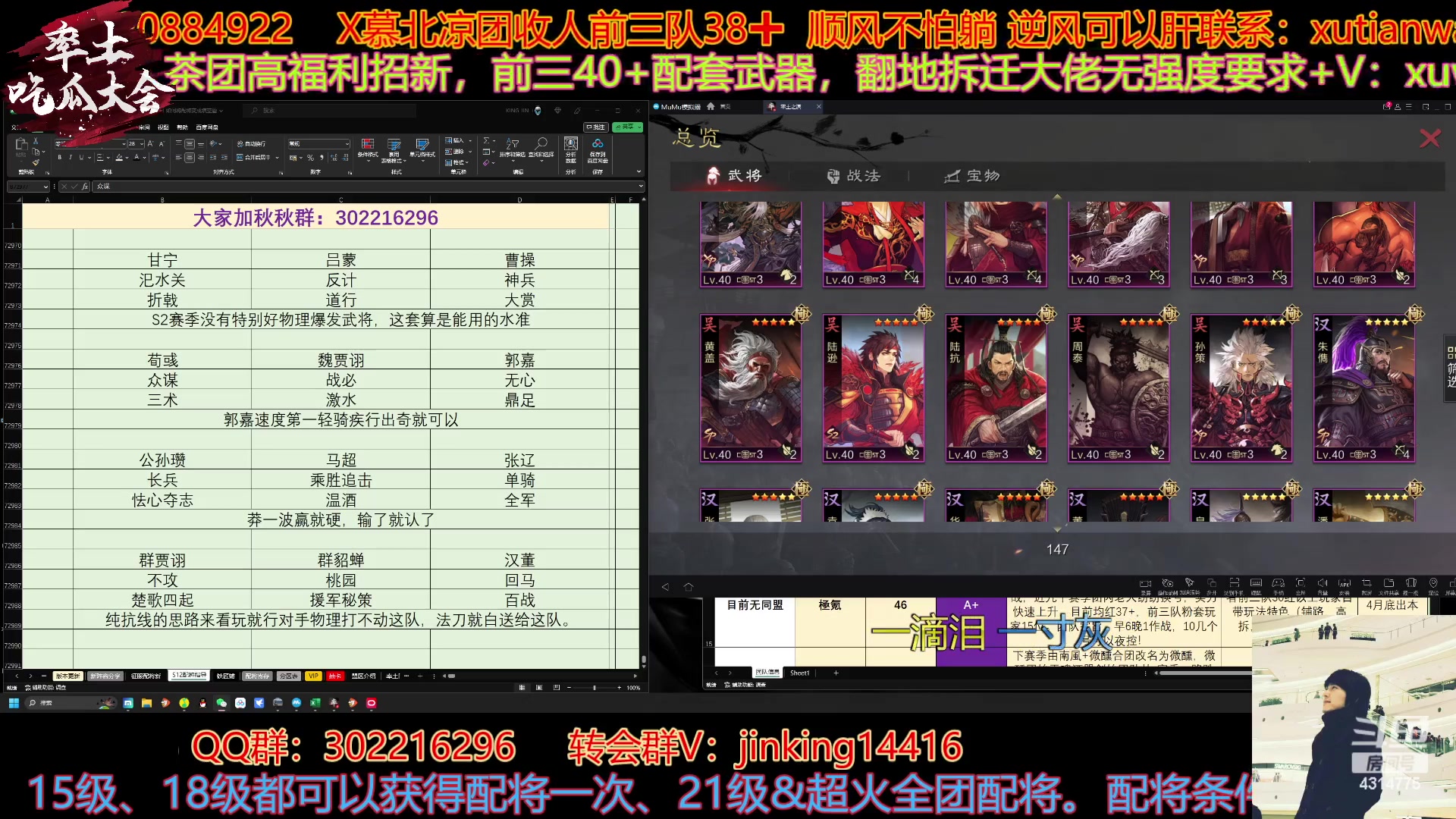1456x819 pixels.
Task: Expand the formula bar chevron
Action: [x=641, y=186]
